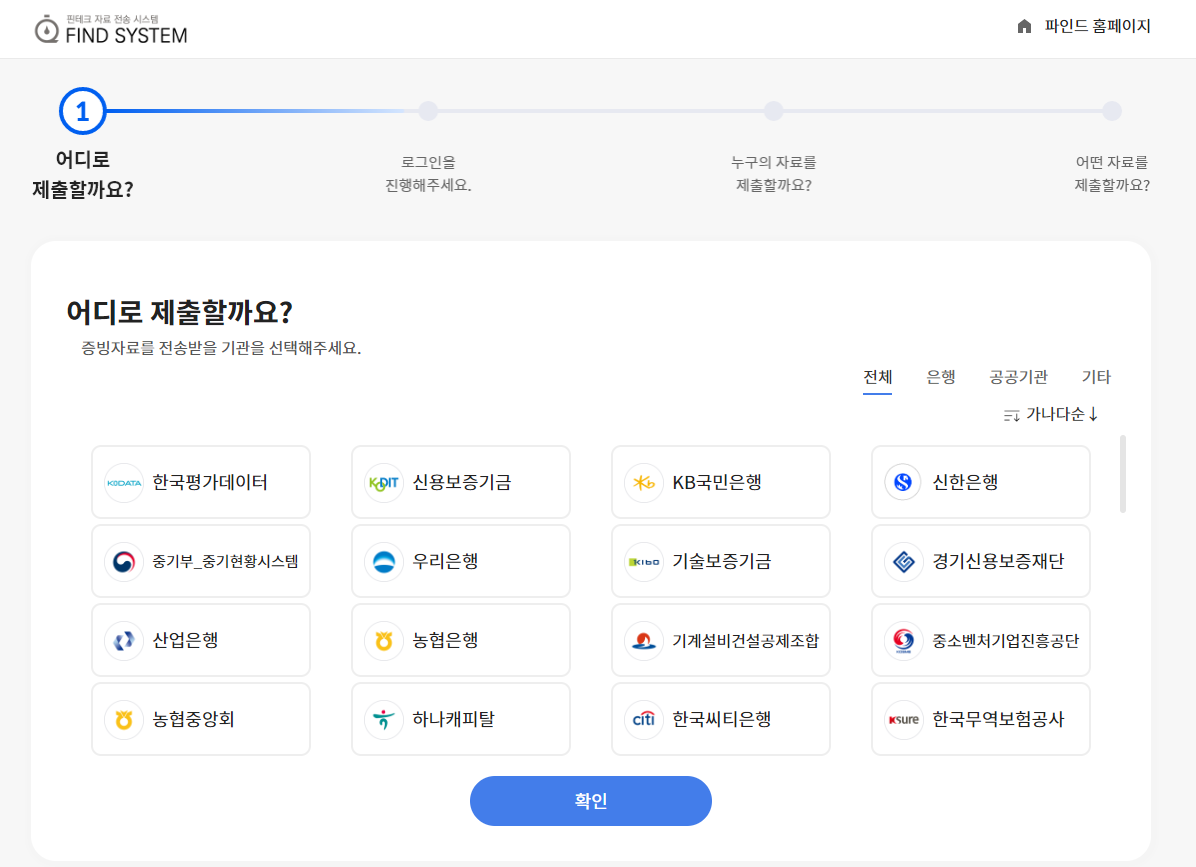The image size is (1196, 867).
Task: Click the yellow NH logo of 농협중앙회
Action: (124, 720)
